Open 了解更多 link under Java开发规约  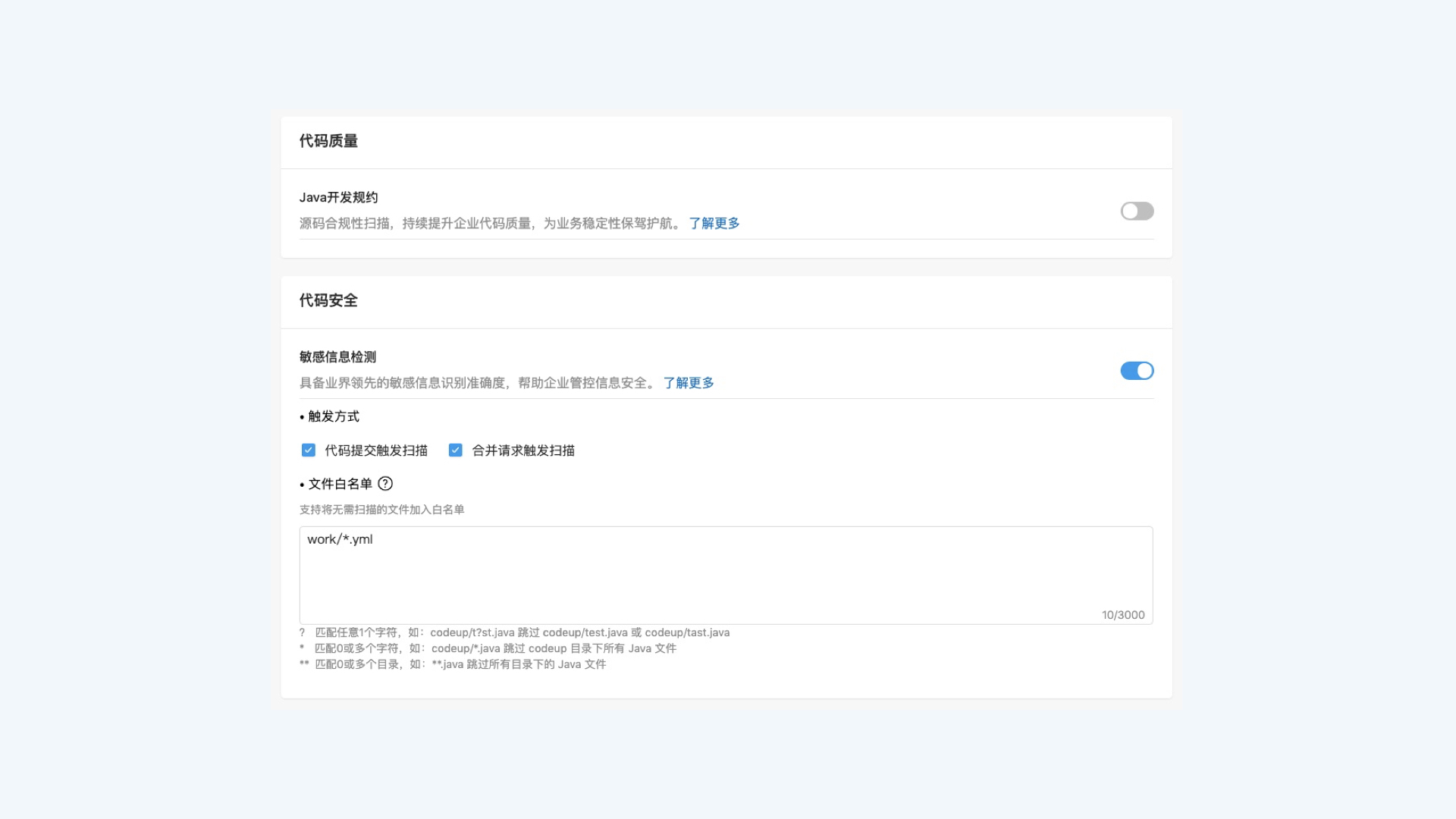714,223
